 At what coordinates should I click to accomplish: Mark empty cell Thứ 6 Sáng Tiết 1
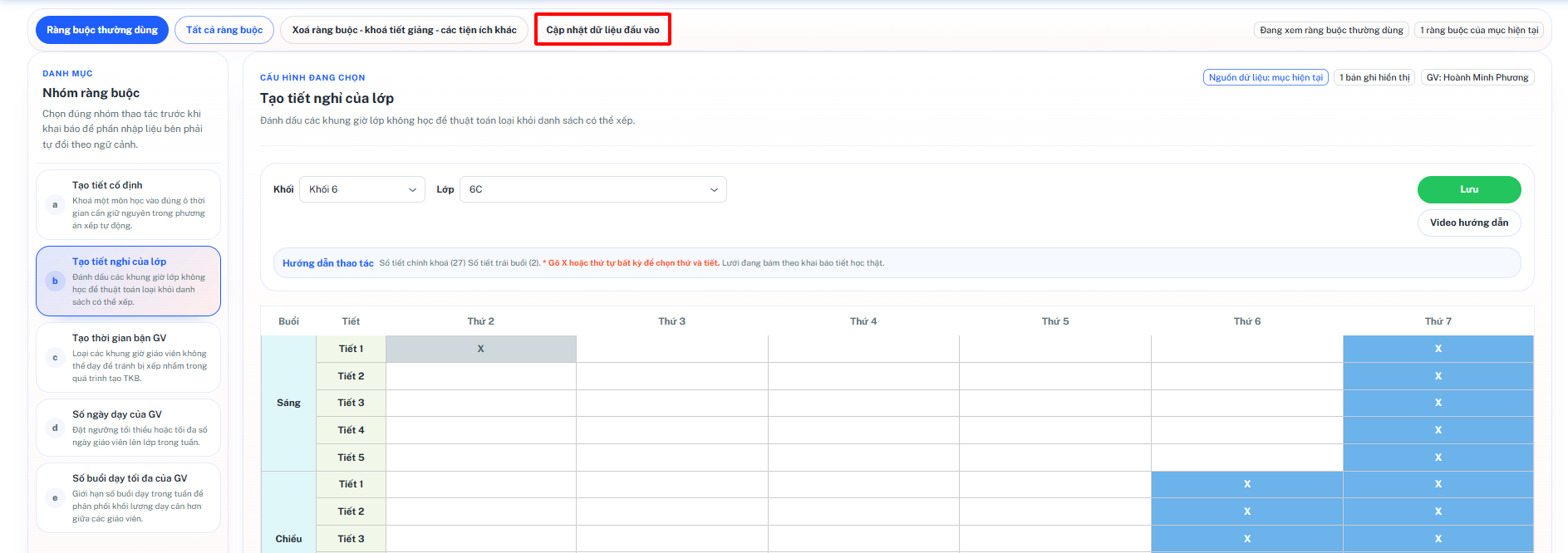[x=1247, y=349]
